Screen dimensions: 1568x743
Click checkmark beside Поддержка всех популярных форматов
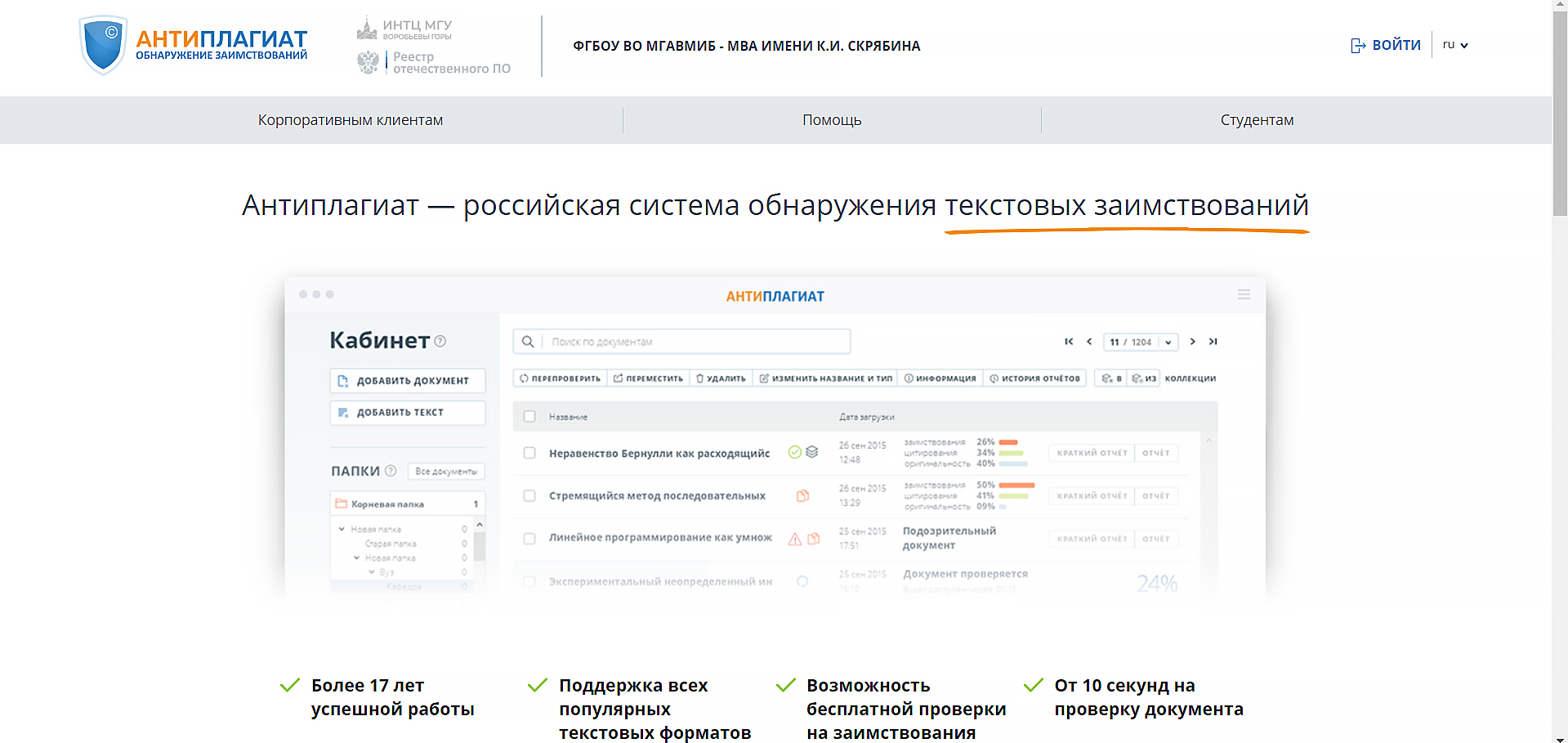coord(538,685)
